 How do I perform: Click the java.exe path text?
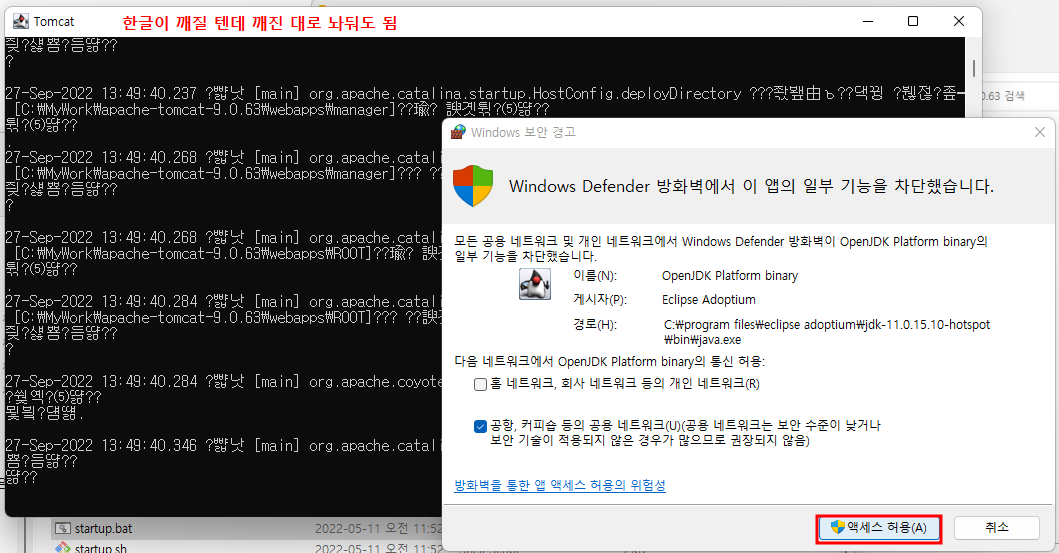tap(827, 332)
